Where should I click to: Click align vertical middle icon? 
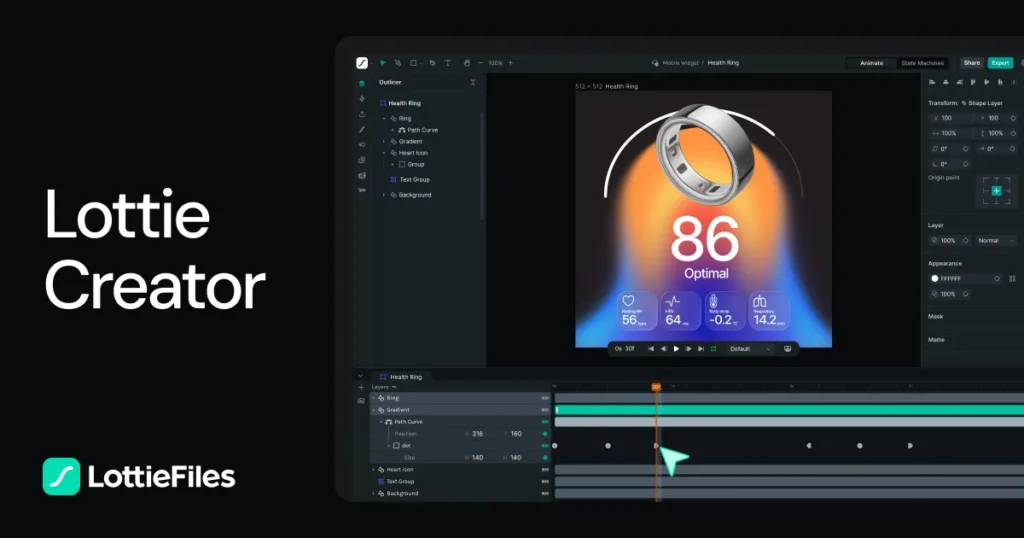(987, 82)
